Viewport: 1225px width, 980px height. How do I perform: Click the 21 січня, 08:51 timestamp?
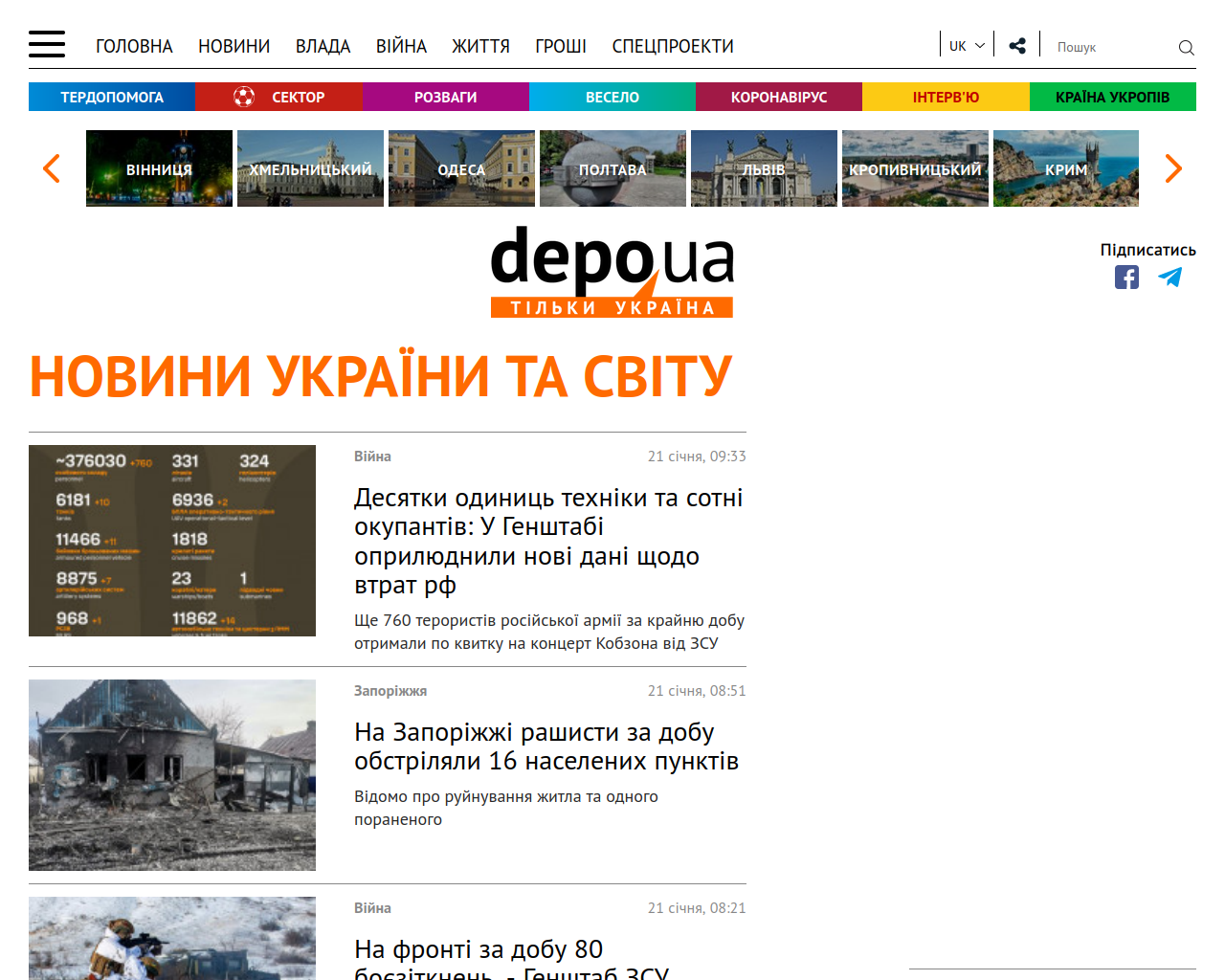pos(697,691)
